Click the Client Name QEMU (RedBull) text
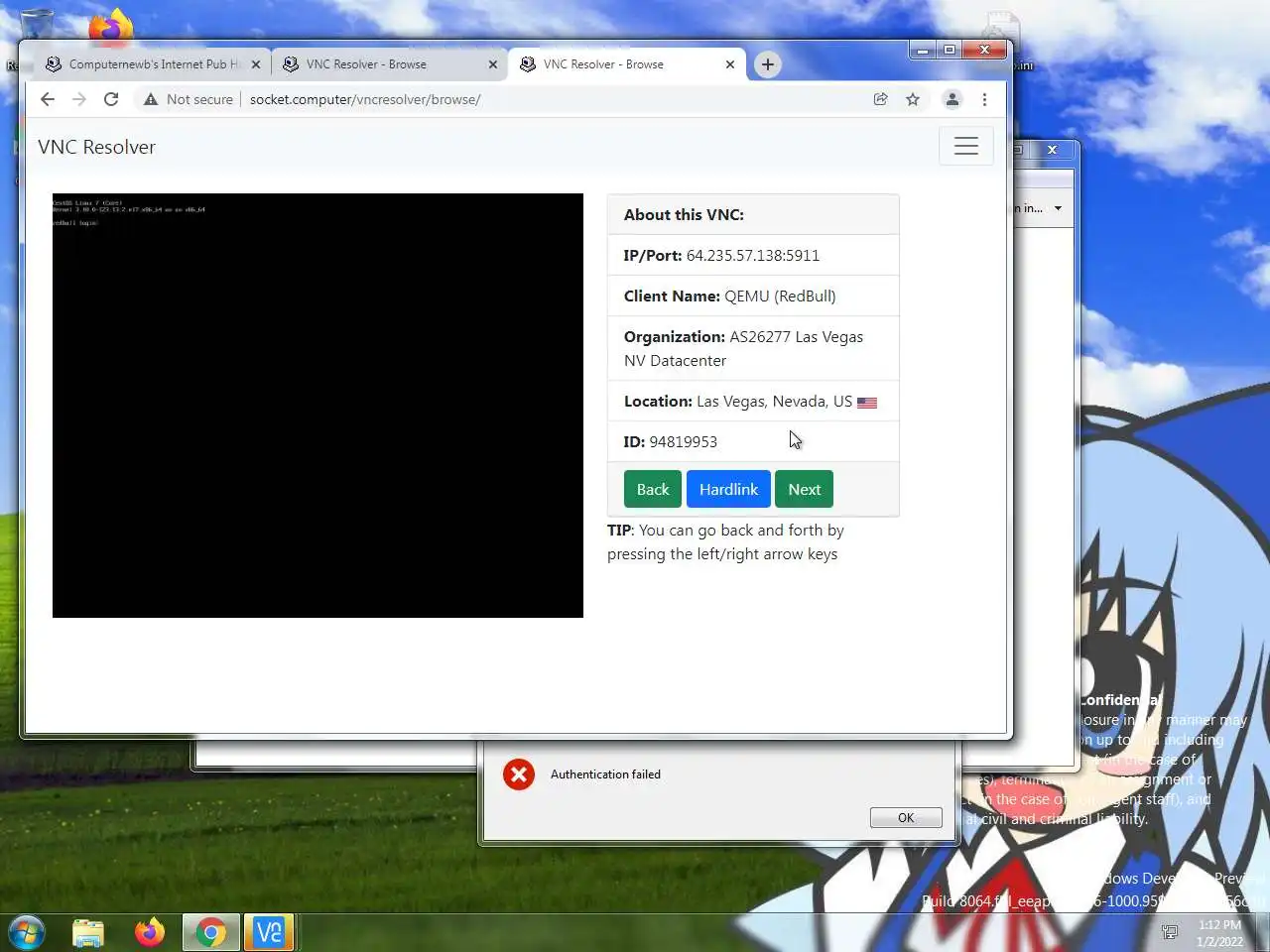Viewport: 1270px width, 952px height. [730, 296]
